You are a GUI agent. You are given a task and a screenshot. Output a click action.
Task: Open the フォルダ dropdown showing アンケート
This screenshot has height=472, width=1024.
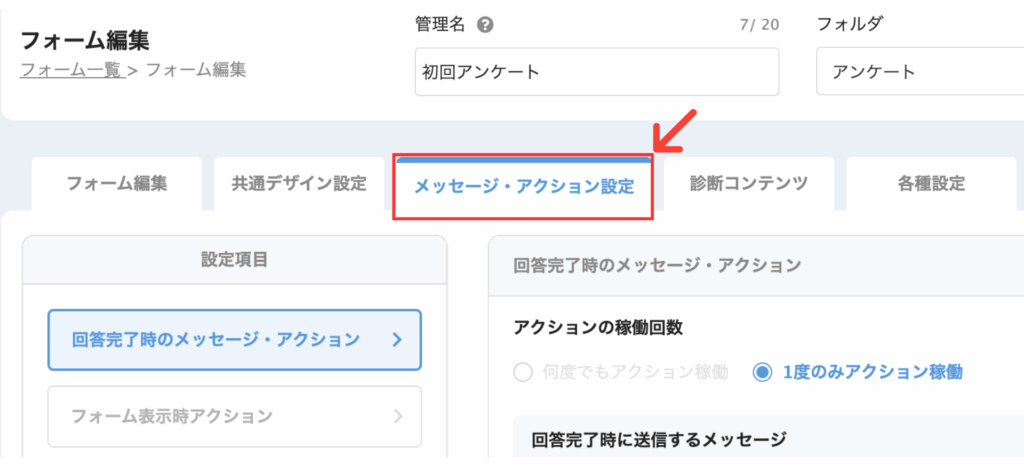tap(920, 72)
